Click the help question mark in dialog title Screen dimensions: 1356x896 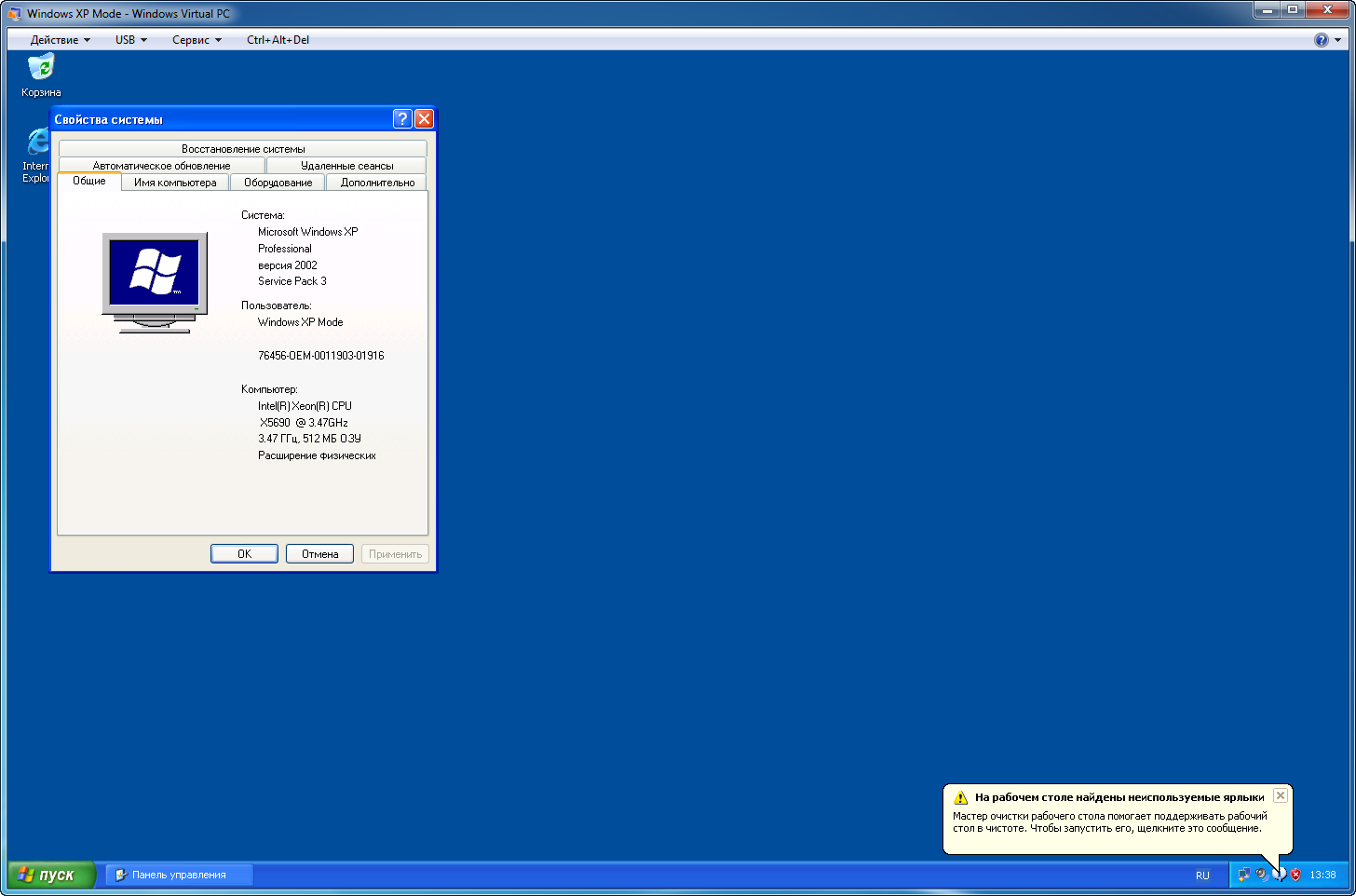[402, 119]
